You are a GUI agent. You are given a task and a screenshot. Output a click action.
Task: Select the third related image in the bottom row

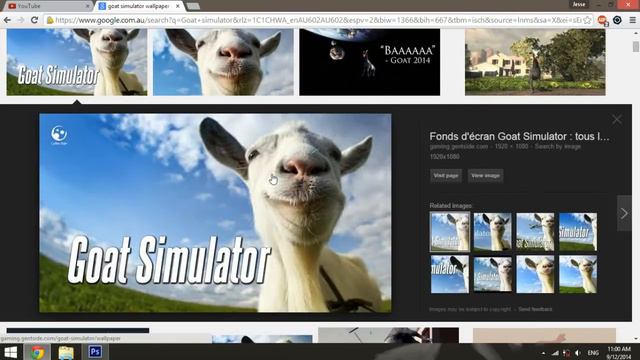click(x=535, y=274)
